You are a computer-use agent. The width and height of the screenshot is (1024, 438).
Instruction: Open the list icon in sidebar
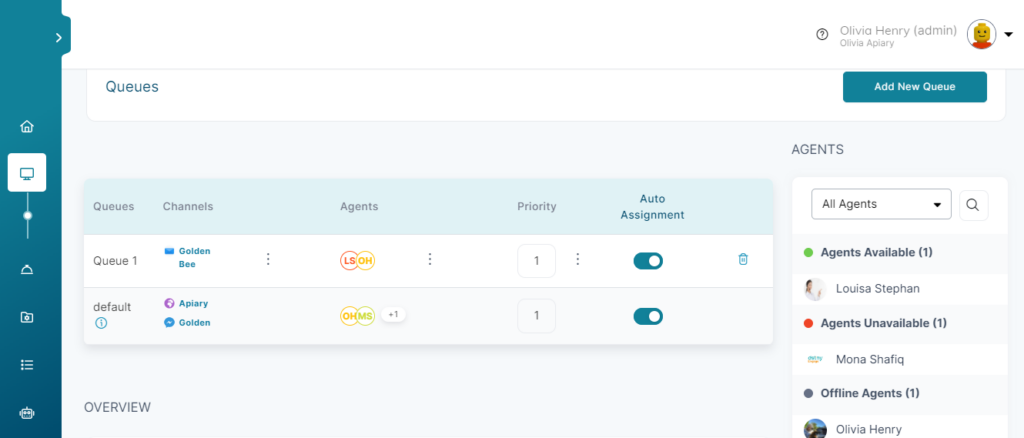point(27,365)
